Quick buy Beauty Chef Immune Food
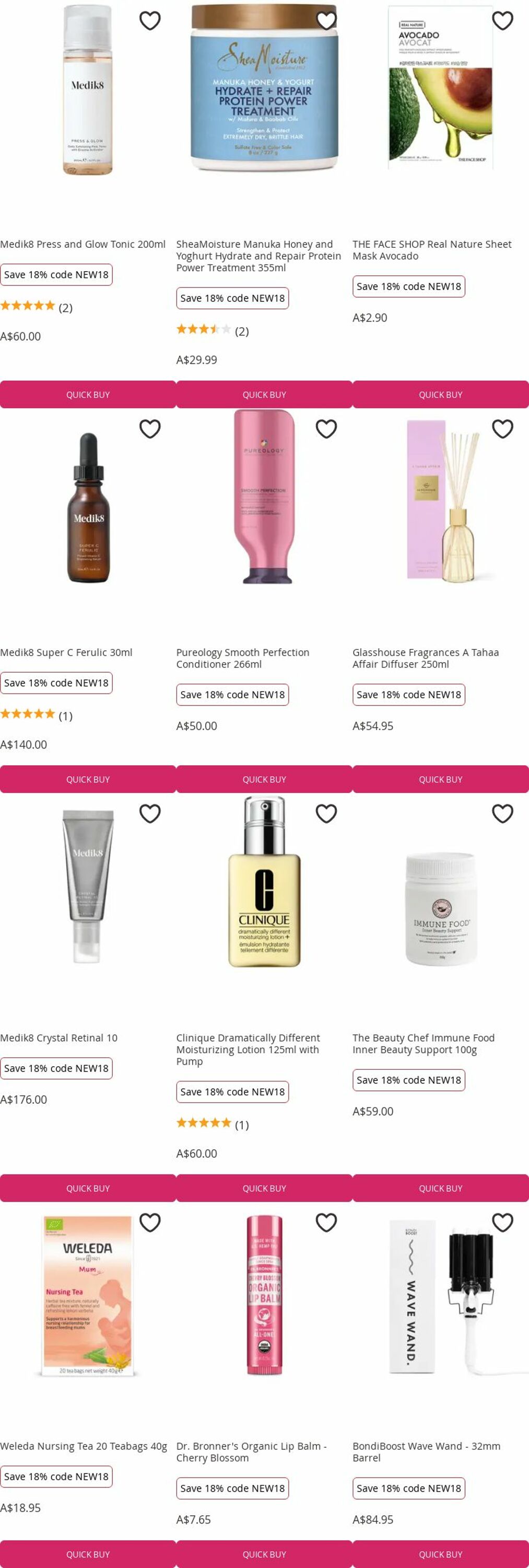 (441, 1188)
